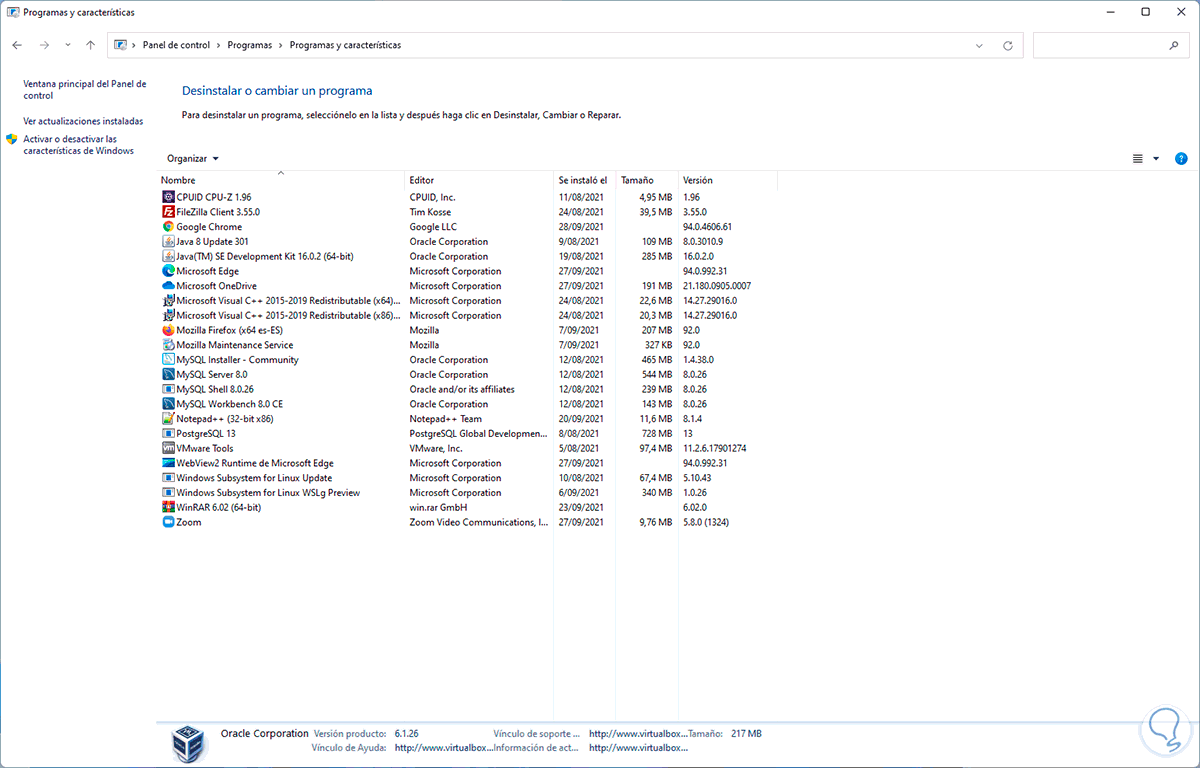Select the MySQL Installer - Community icon

point(168,360)
